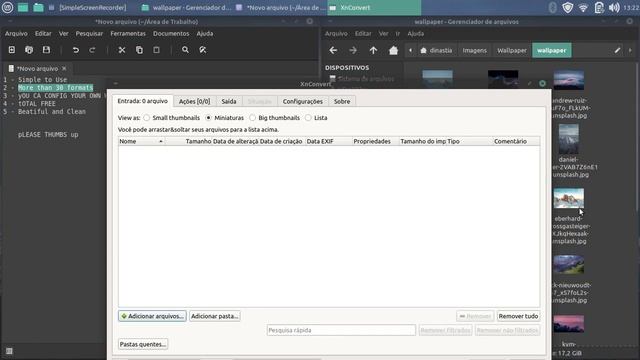This screenshot has width=640, height=360.
Task: Switch to the Ações [0/0] tab
Action: [194, 101]
